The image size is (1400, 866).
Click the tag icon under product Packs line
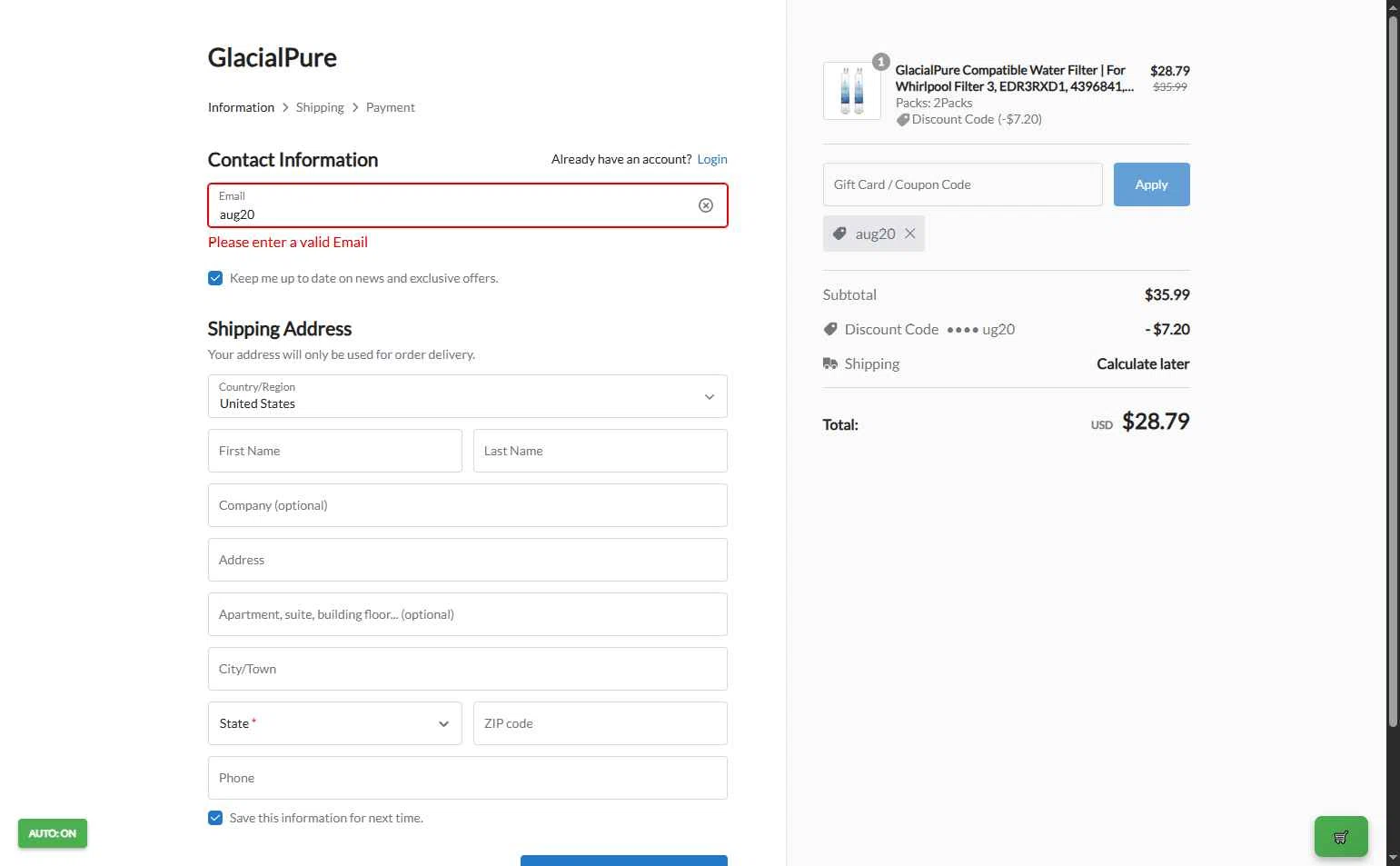click(903, 120)
